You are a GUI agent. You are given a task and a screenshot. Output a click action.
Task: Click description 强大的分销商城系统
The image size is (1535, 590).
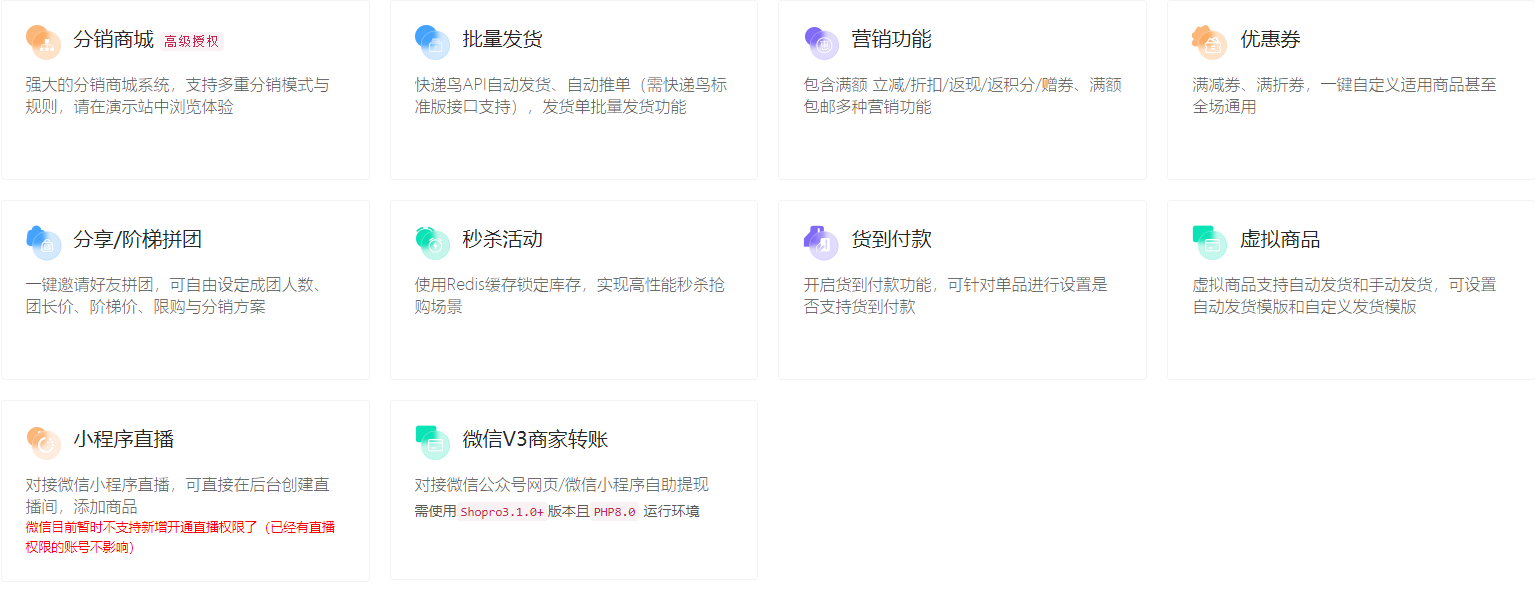(177, 96)
